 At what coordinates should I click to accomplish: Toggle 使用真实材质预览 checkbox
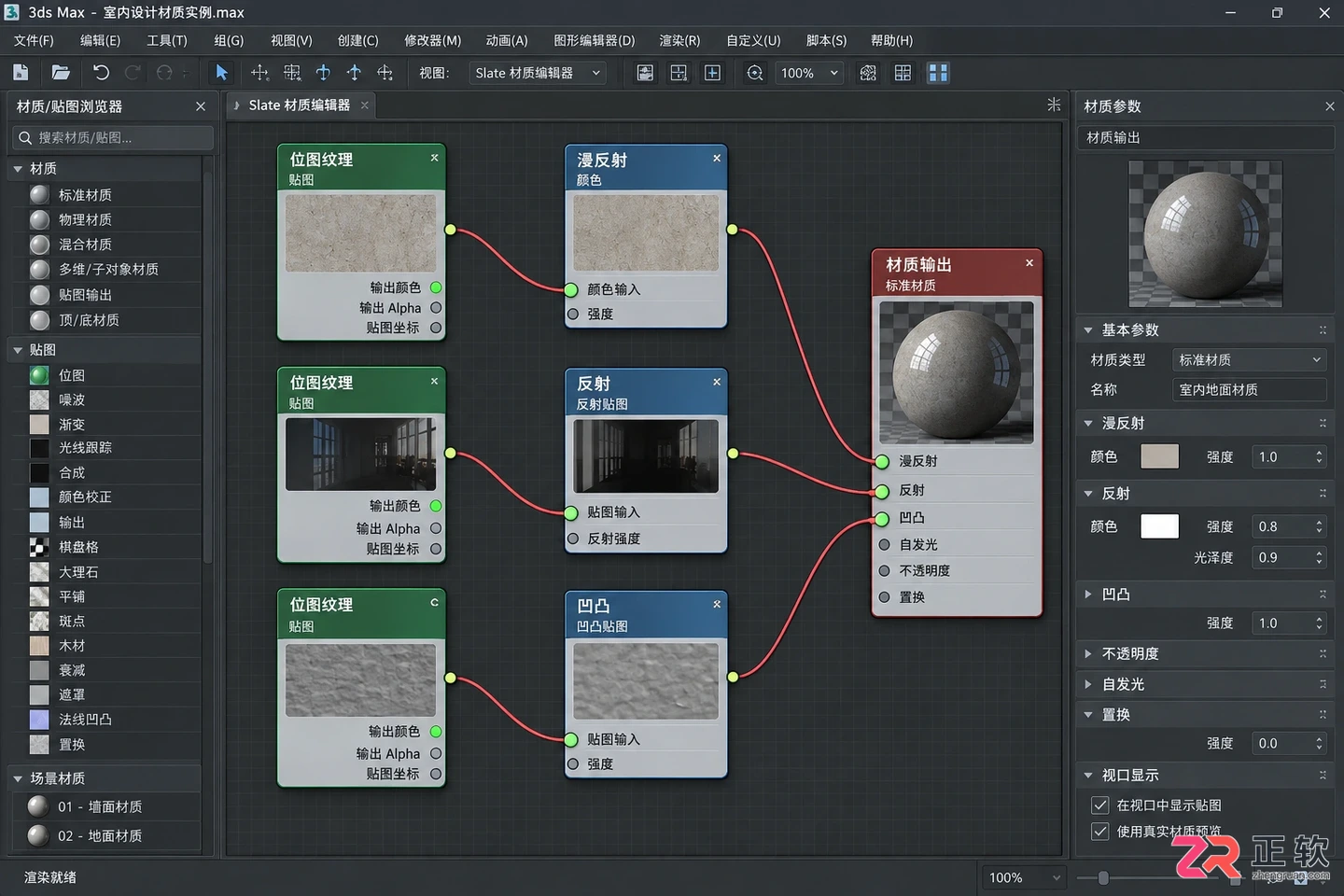coord(1100,831)
